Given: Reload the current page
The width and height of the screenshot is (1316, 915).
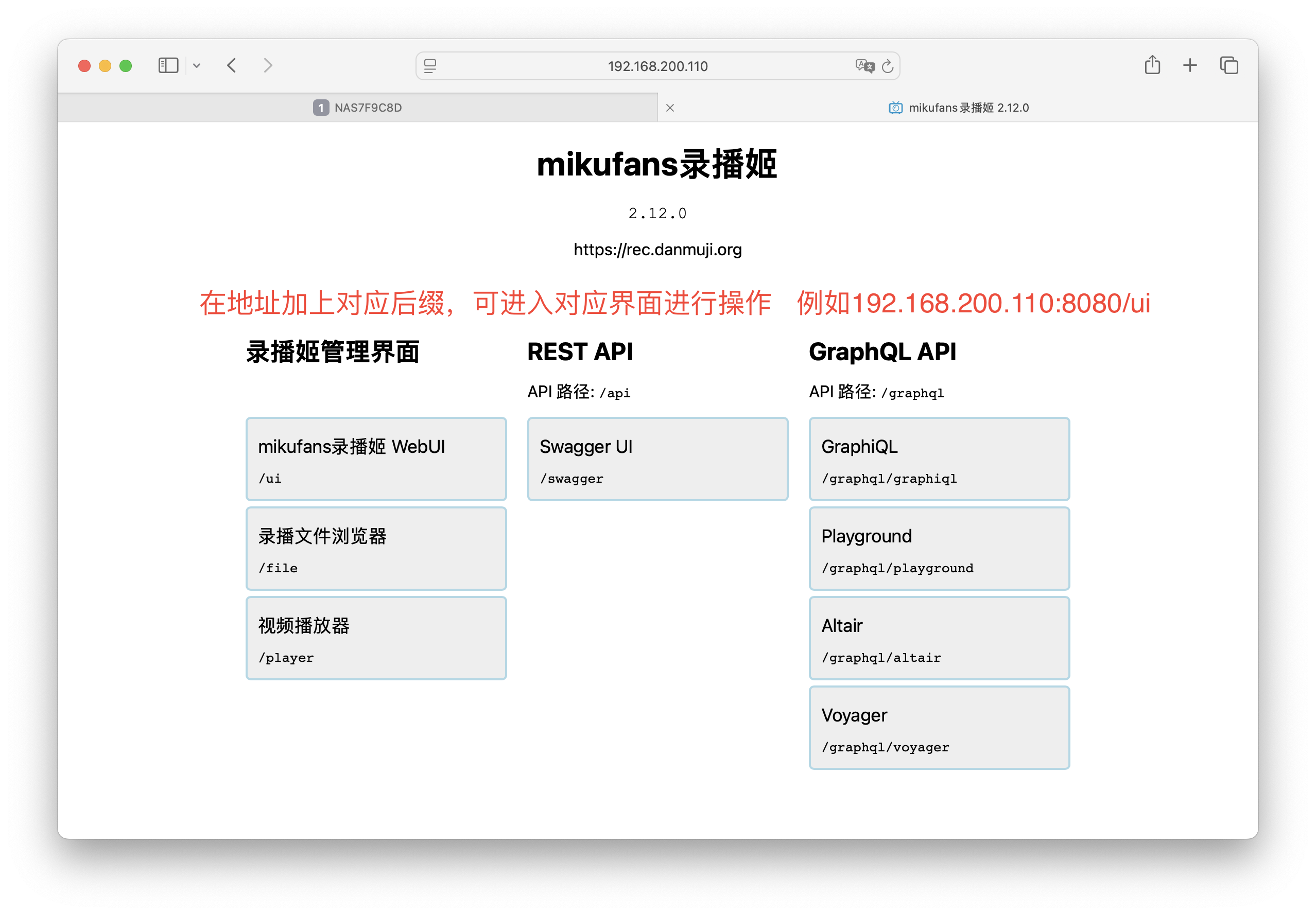Looking at the screenshot, I should (x=887, y=66).
